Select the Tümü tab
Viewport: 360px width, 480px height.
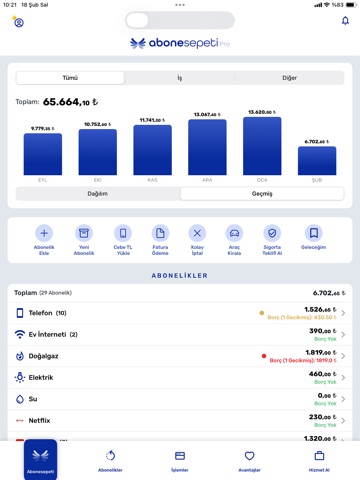pos(70,78)
